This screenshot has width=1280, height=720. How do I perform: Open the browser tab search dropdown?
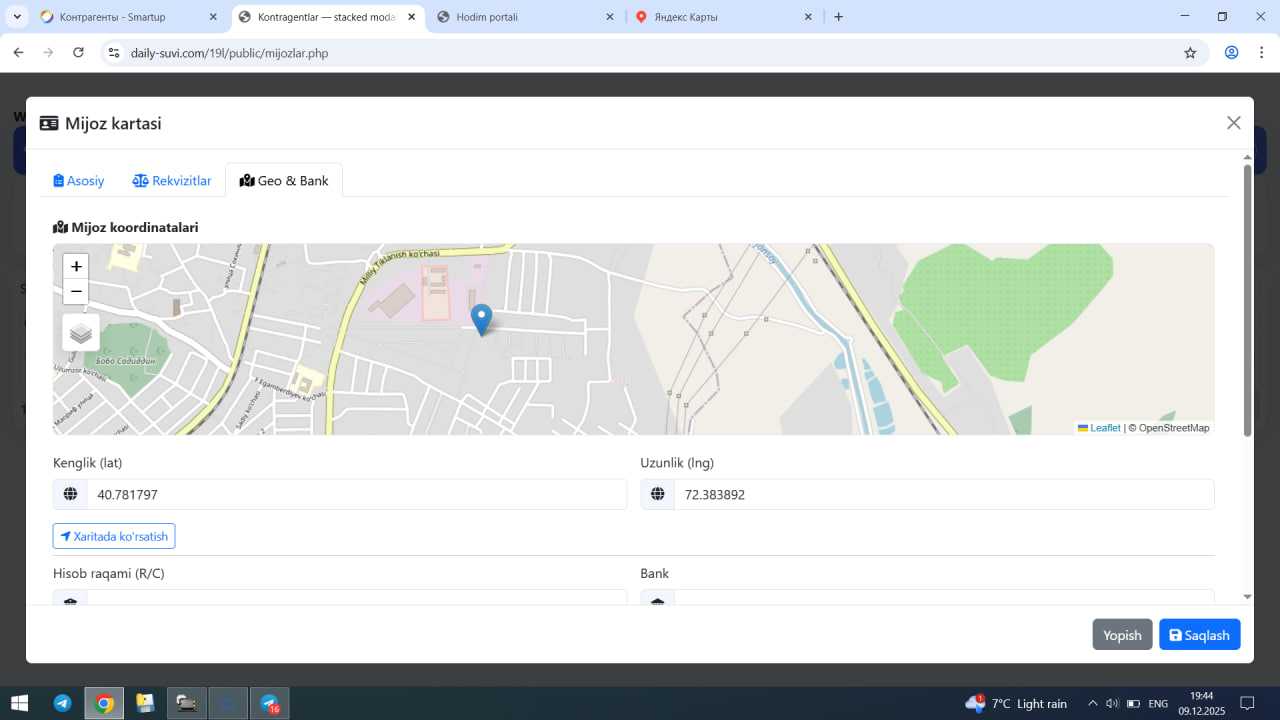pyautogui.click(x=18, y=17)
